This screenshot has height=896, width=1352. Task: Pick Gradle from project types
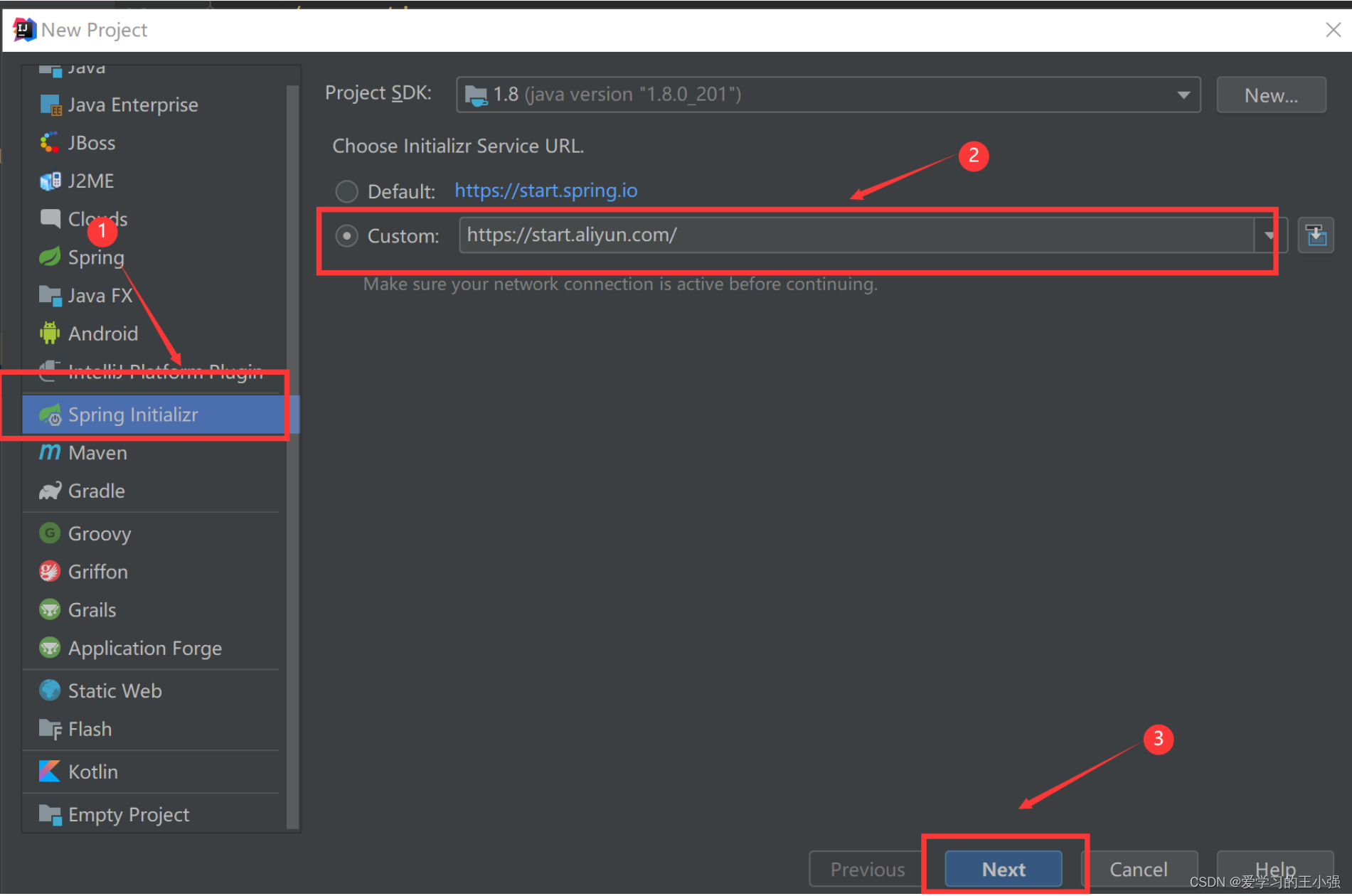[x=97, y=491]
